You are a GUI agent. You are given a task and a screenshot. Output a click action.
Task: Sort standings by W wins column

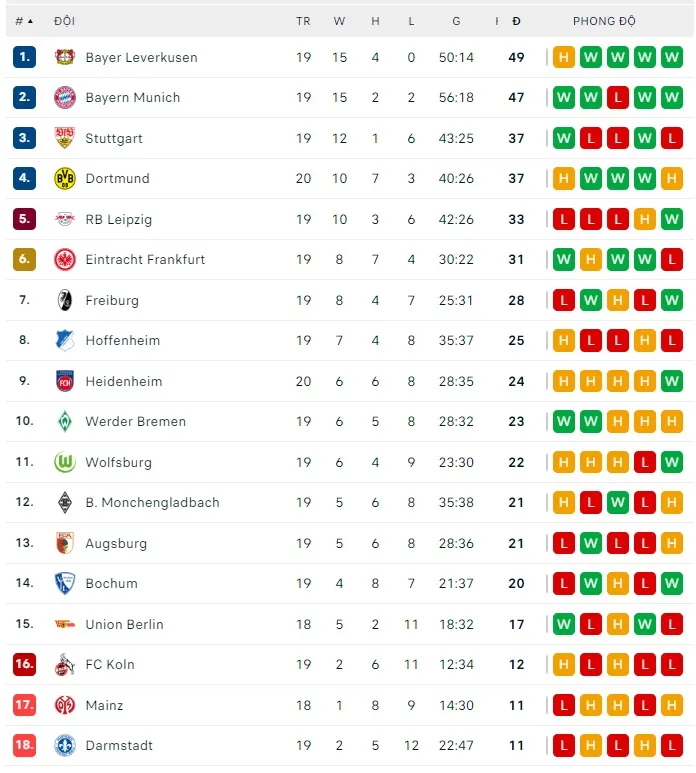pos(339,21)
